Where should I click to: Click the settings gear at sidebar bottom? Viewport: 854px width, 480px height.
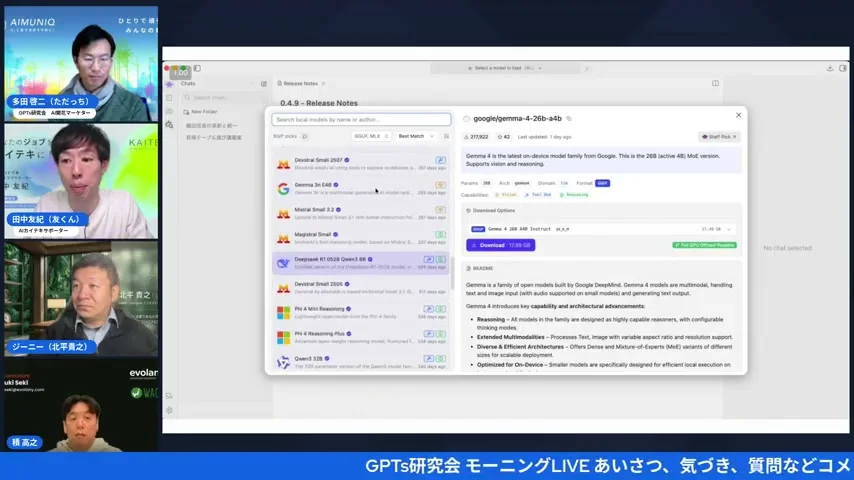pyautogui.click(x=169, y=410)
